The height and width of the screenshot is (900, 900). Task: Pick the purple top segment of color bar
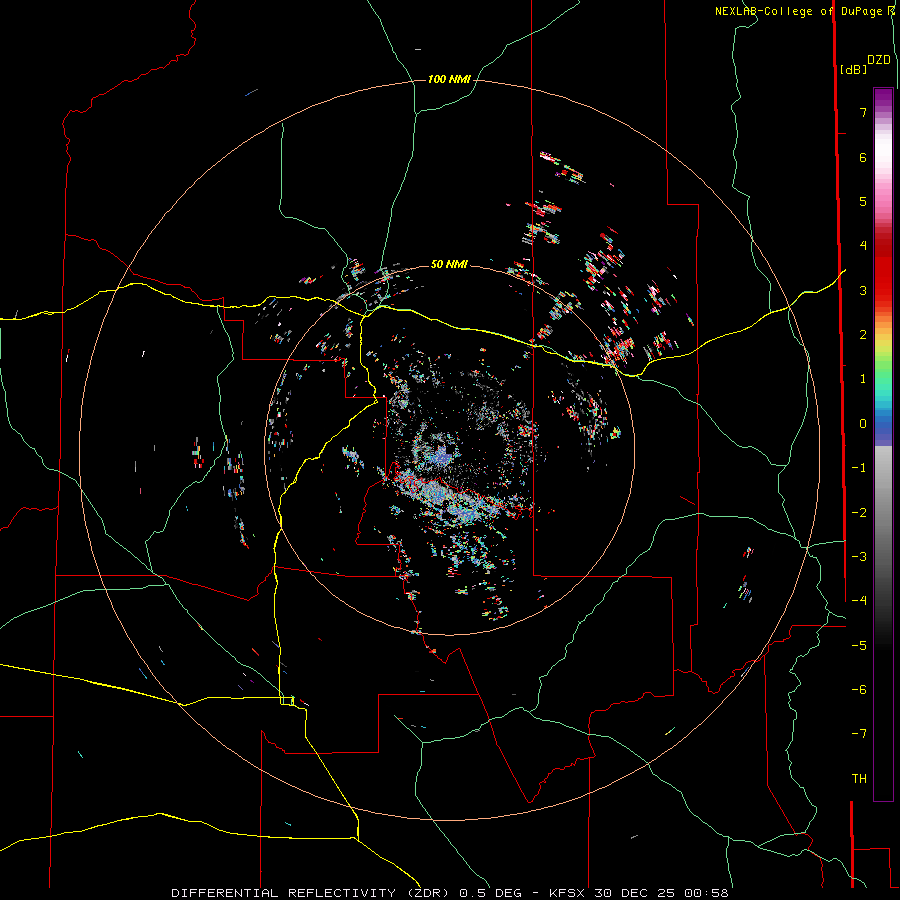point(883,99)
